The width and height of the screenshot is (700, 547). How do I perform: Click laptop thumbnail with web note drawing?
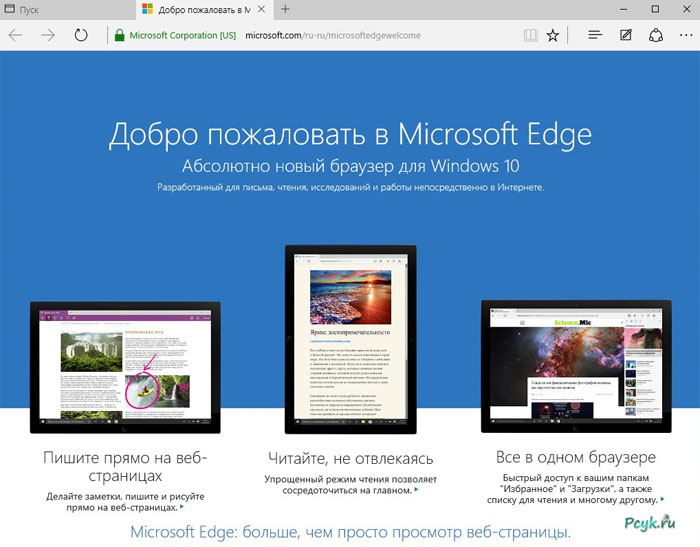pyautogui.click(x=125, y=367)
